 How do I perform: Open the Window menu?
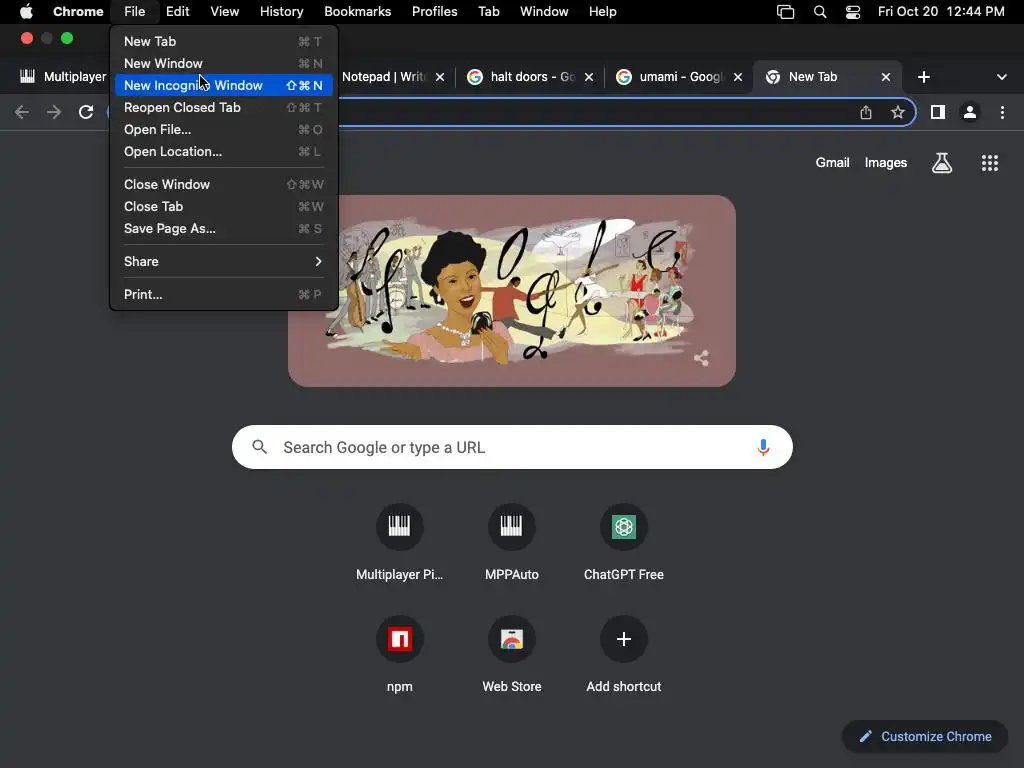point(544,12)
